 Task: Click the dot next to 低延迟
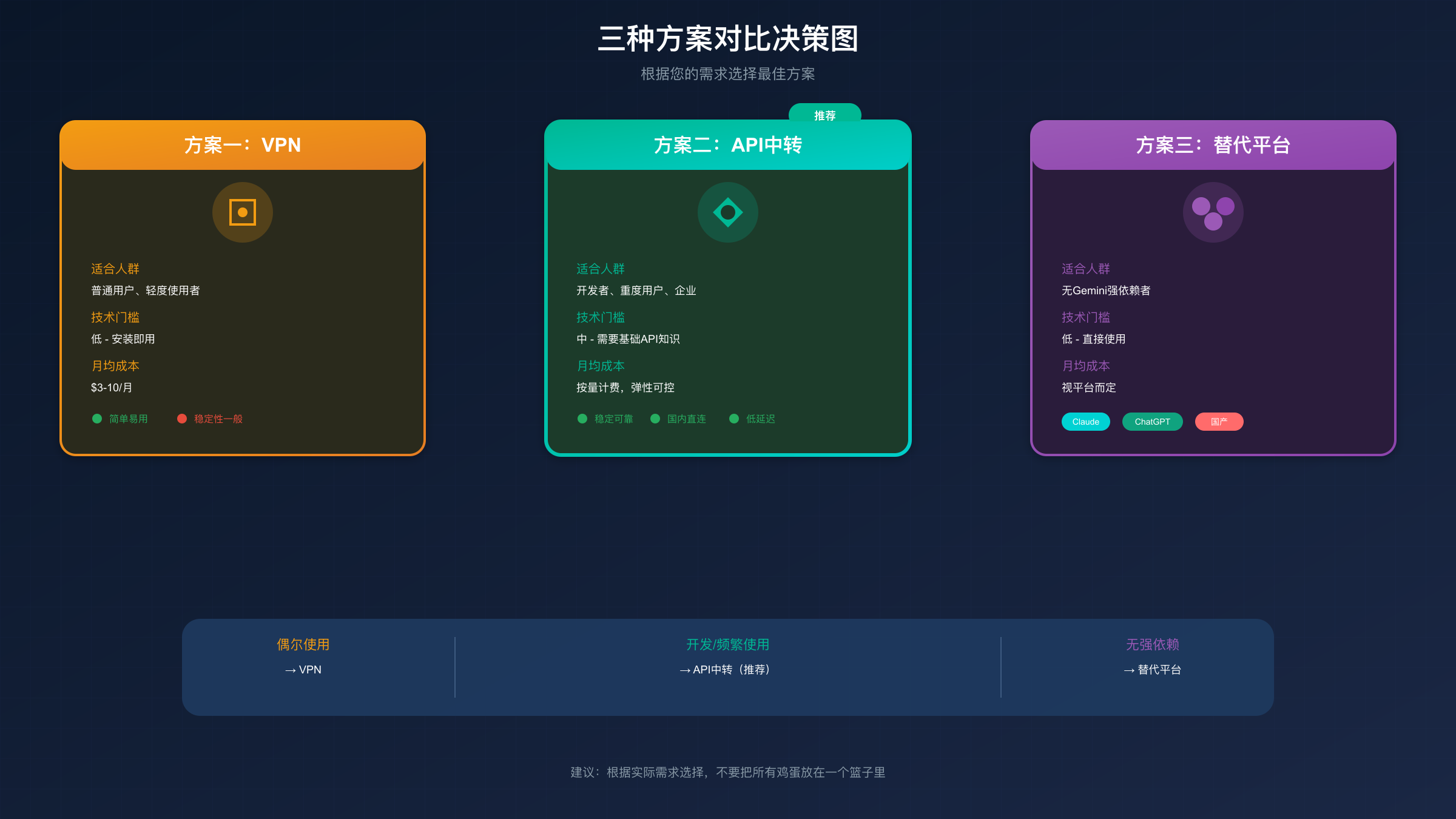point(733,419)
